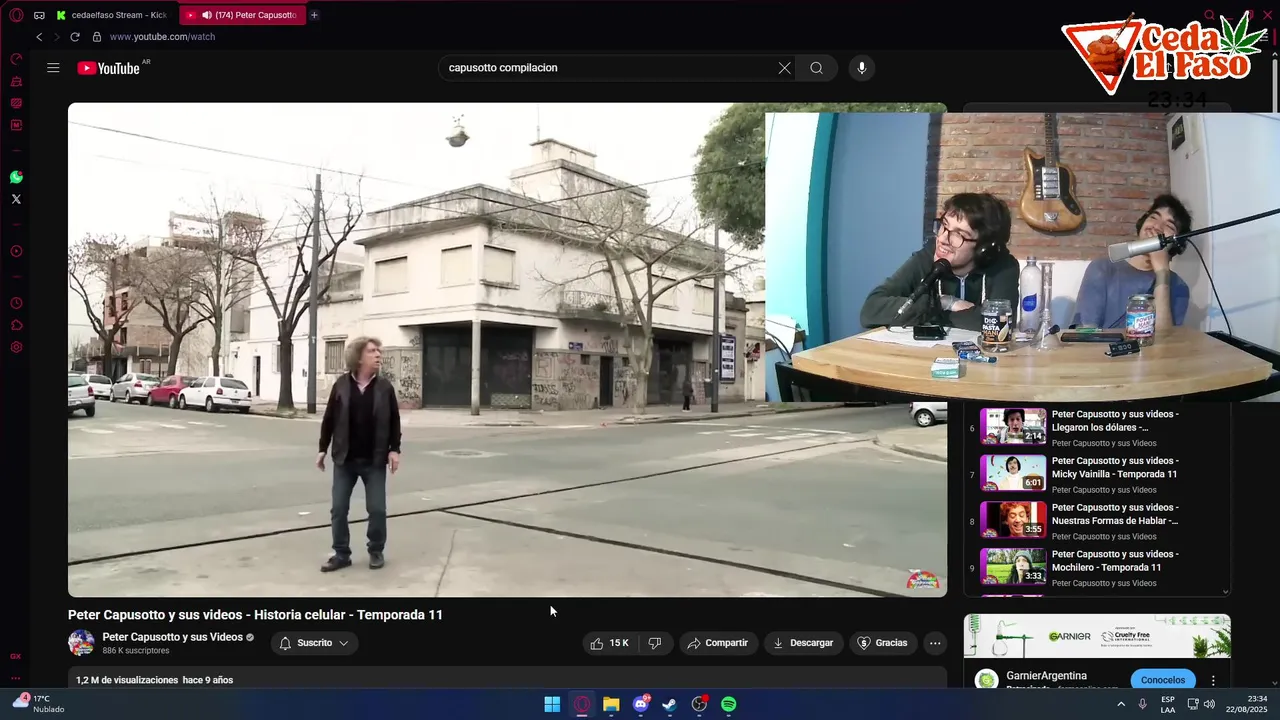Start voice search with microphone icon
Screen dimensions: 1280x720
[x=862, y=68]
